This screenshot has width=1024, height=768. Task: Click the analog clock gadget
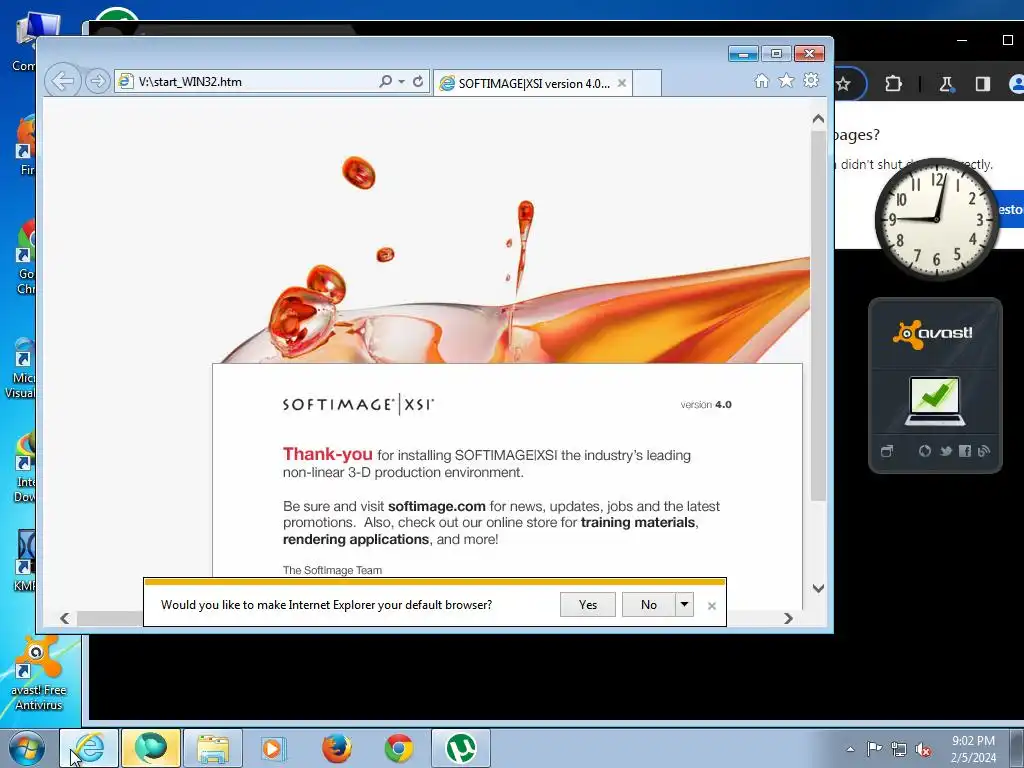click(936, 219)
